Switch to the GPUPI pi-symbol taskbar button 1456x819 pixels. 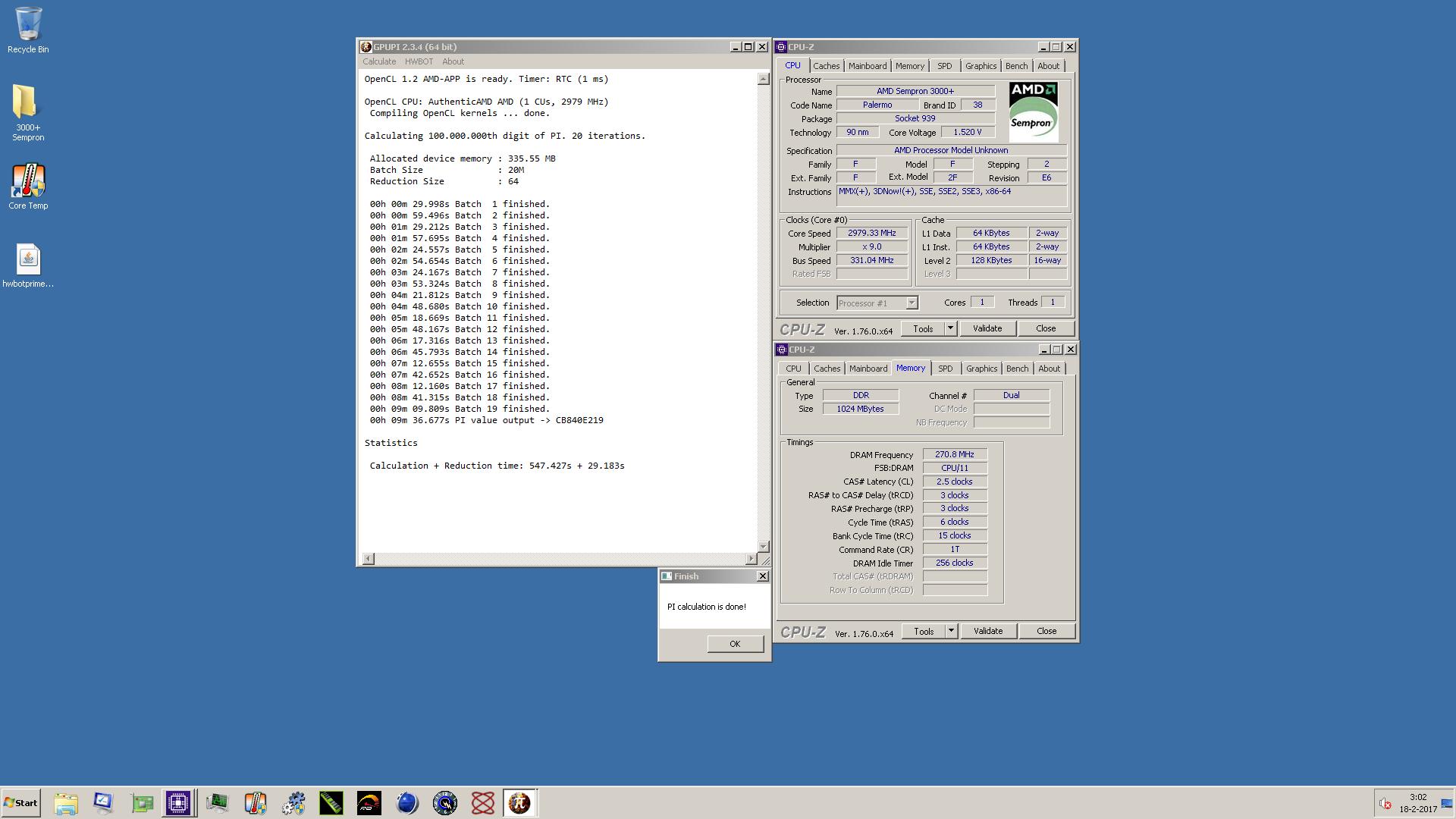[520, 802]
